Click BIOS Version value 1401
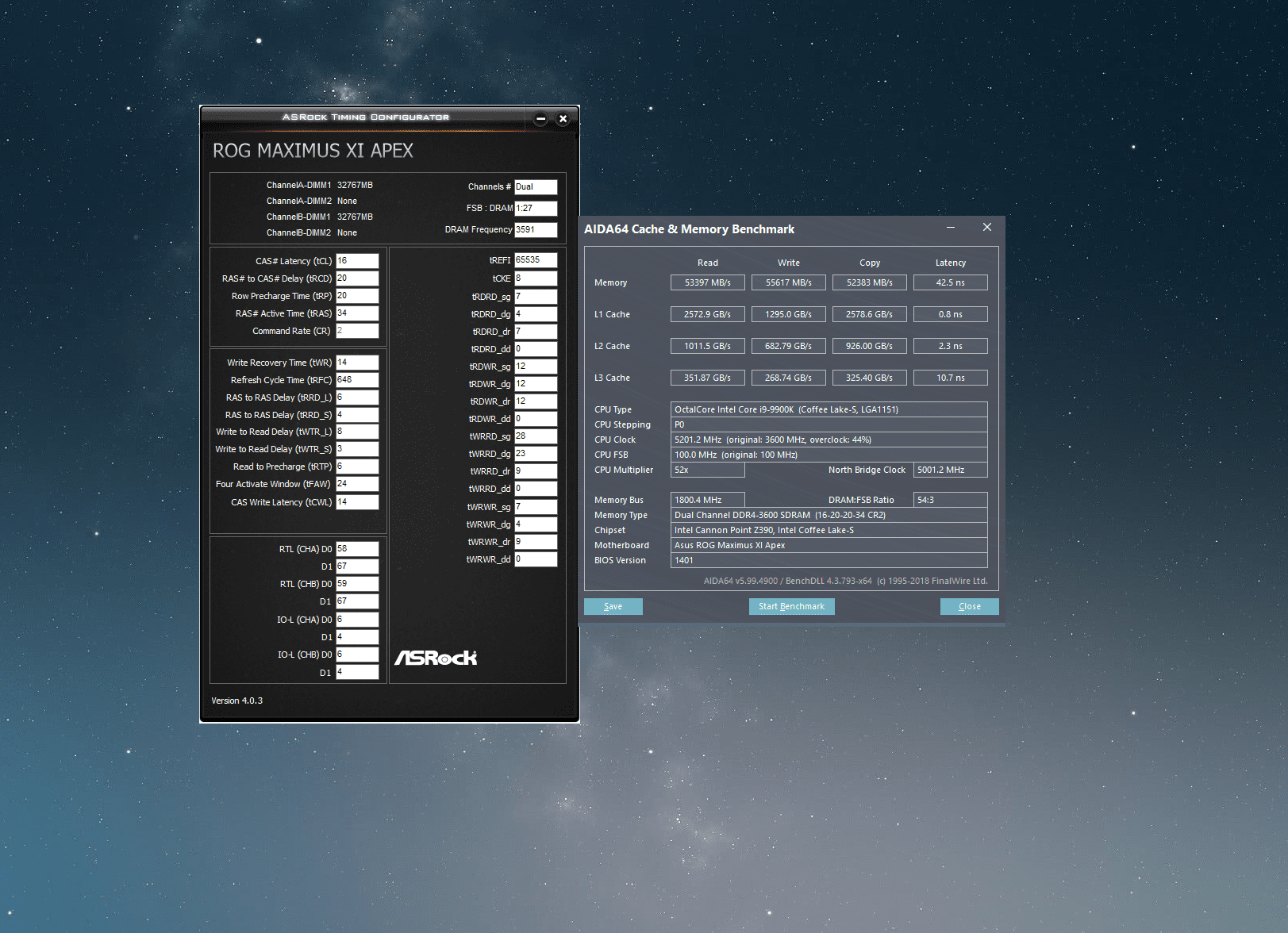Screen dimensions: 1288x933 tap(829, 560)
